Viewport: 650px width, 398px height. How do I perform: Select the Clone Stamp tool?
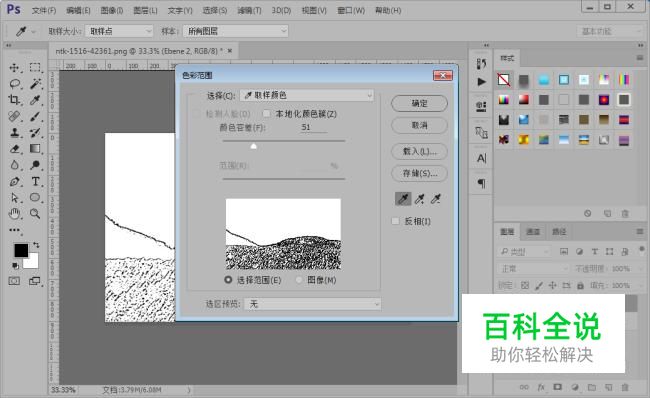pos(15,132)
